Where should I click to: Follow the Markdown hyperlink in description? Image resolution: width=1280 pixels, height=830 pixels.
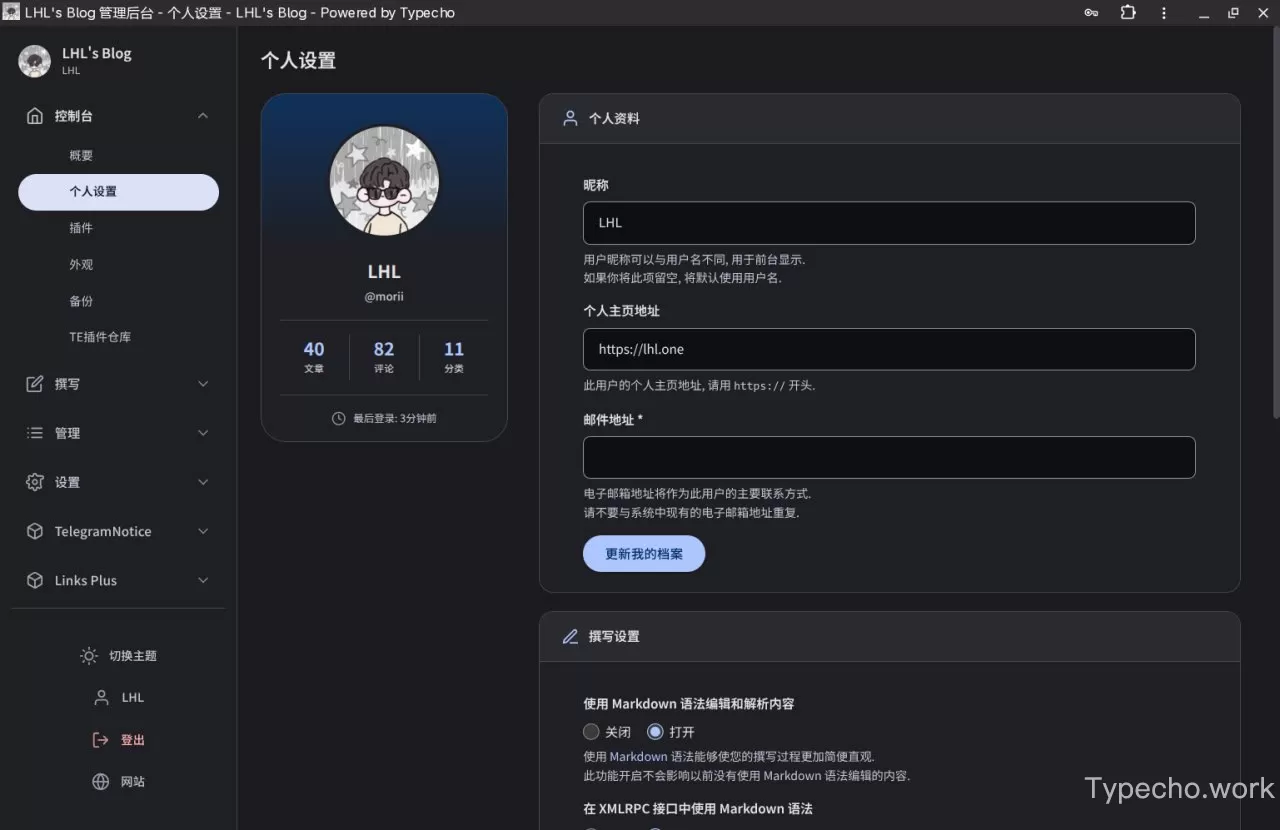[x=638, y=757]
